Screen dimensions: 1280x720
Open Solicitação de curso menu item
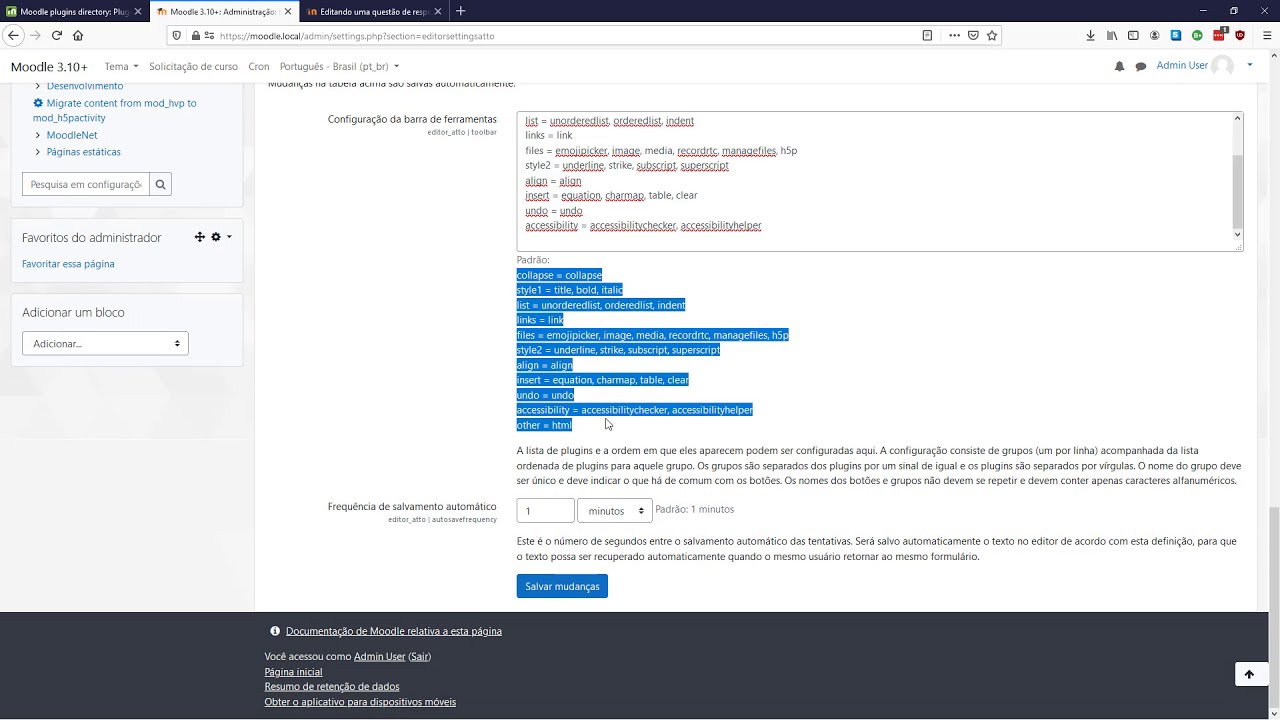tap(193, 66)
